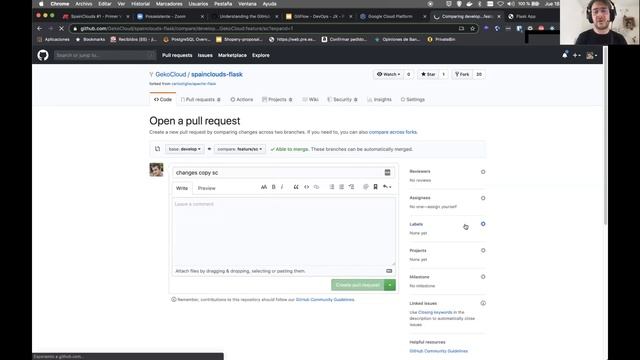Open the GekoCloud owner link
The height and width of the screenshot is (360, 640).
171,74
